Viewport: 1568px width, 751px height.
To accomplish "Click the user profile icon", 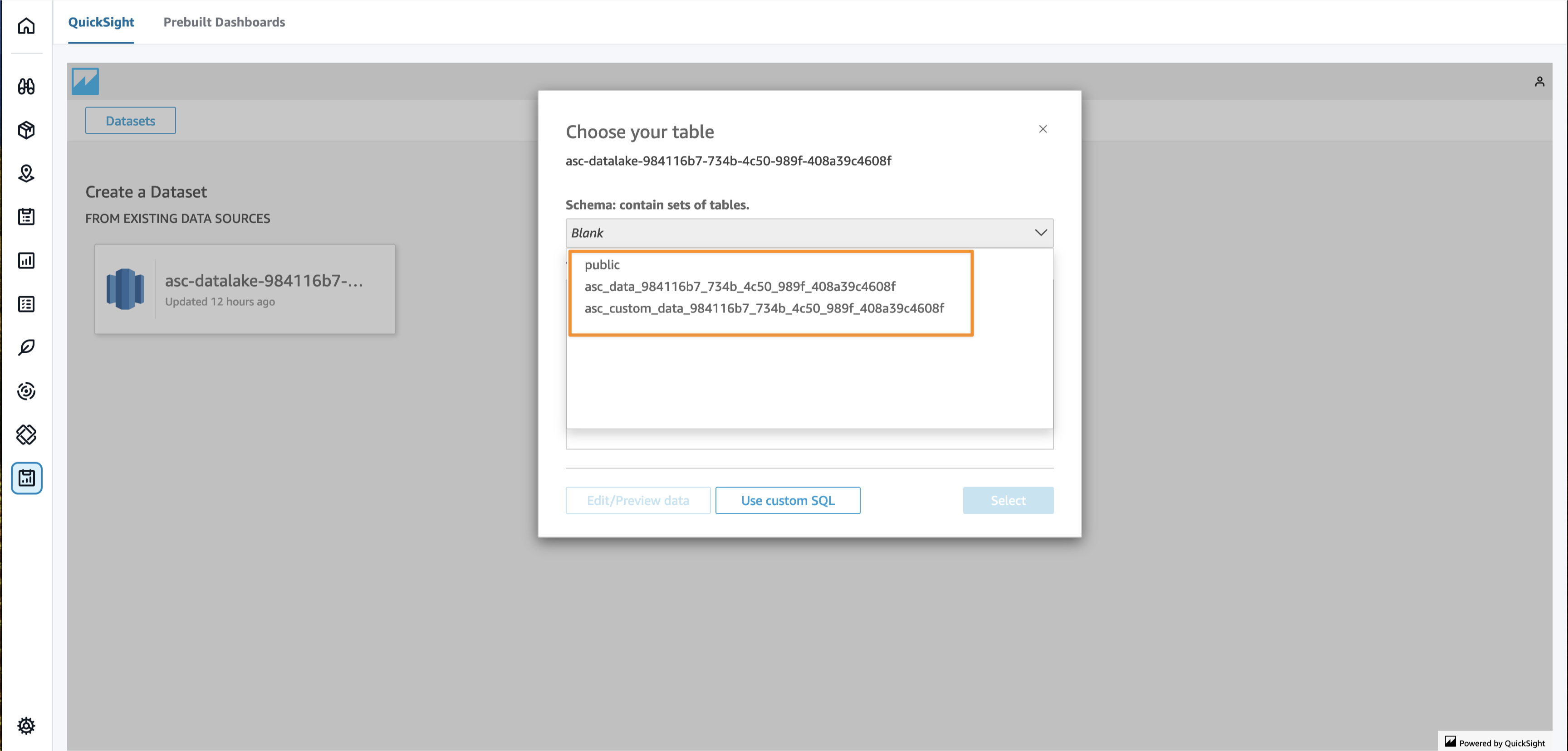I will click(x=1539, y=82).
